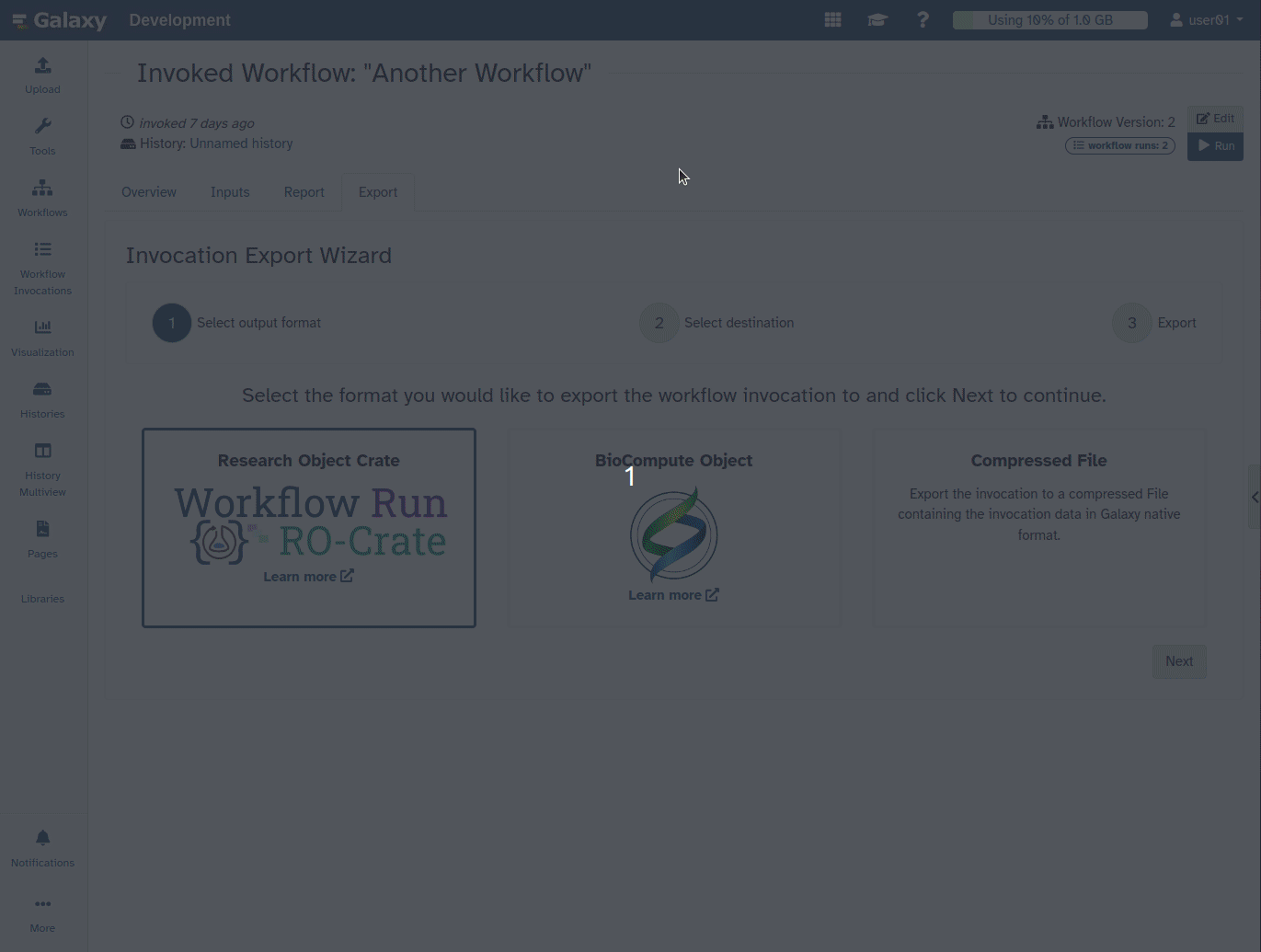Switch to the Overview tab
The width and height of the screenshot is (1261, 952).
(x=149, y=192)
